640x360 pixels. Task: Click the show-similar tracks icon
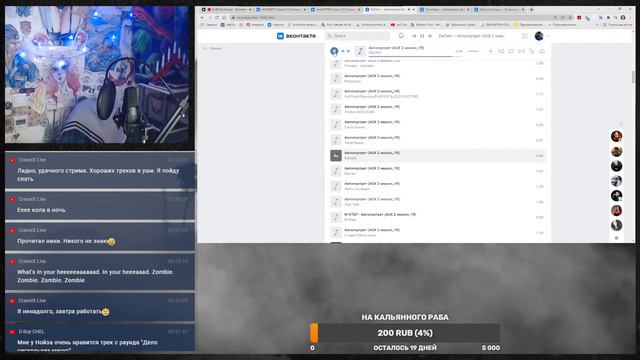coord(531,51)
